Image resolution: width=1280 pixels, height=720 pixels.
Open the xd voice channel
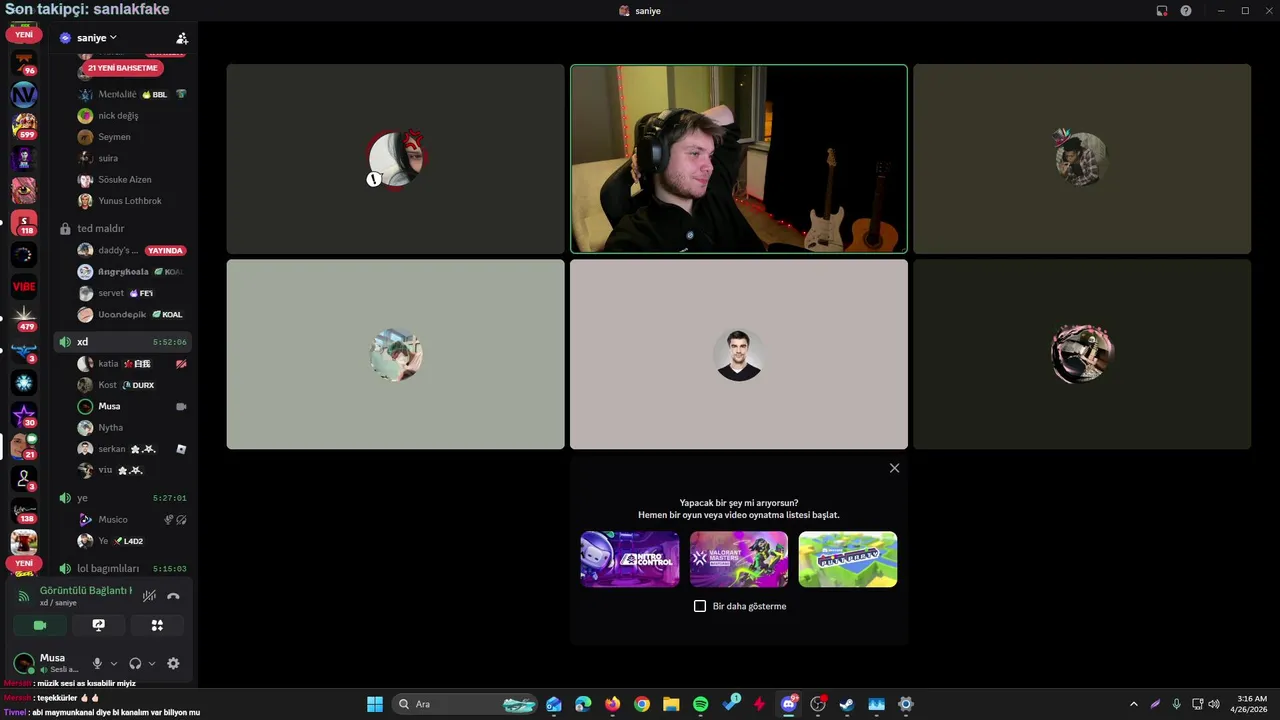pyautogui.click(x=122, y=342)
